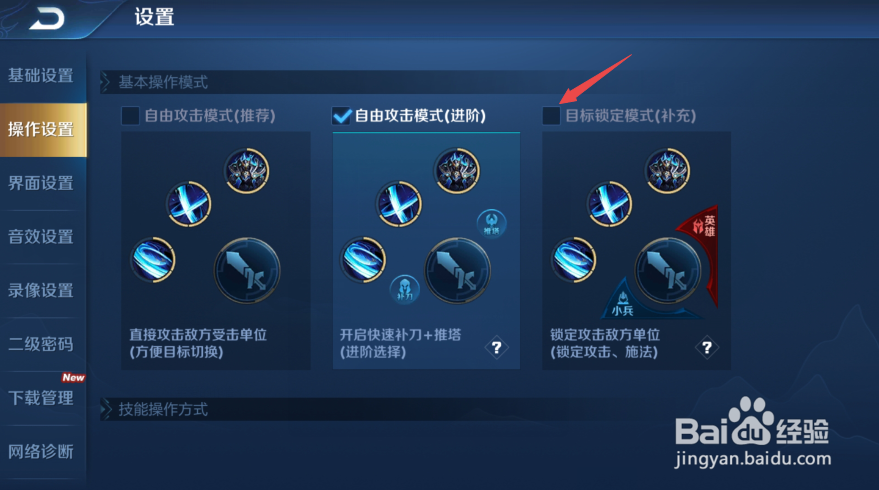Screen dimensions: 879x490
Task: Switch to the 界面设置 tab
Action: pyautogui.click(x=41, y=183)
